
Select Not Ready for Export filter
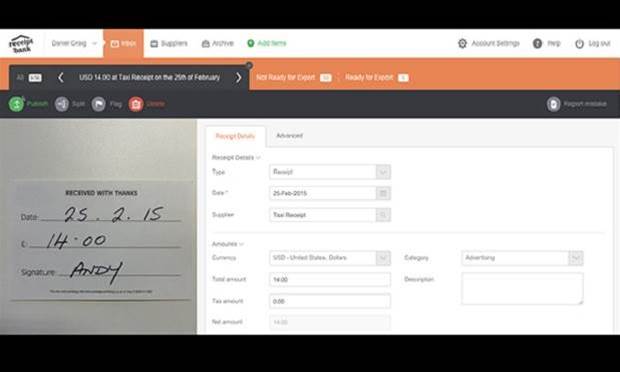[293, 77]
